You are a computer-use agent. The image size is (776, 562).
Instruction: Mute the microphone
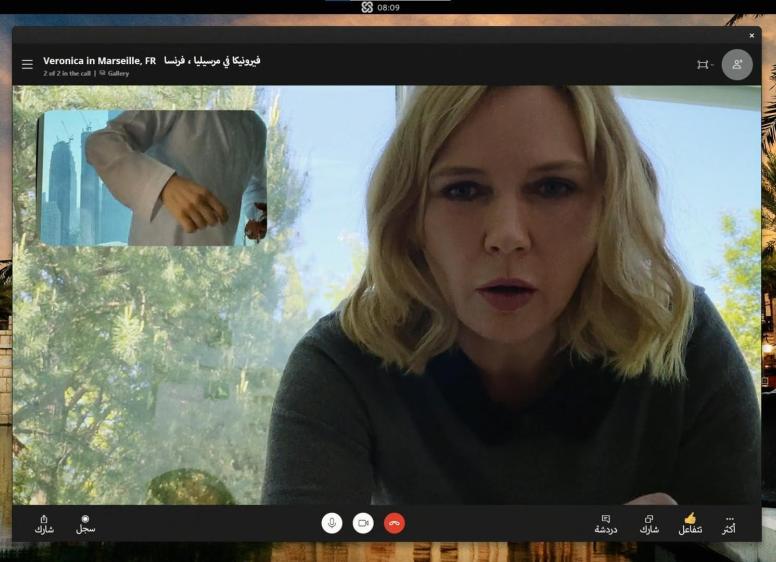[332, 523]
